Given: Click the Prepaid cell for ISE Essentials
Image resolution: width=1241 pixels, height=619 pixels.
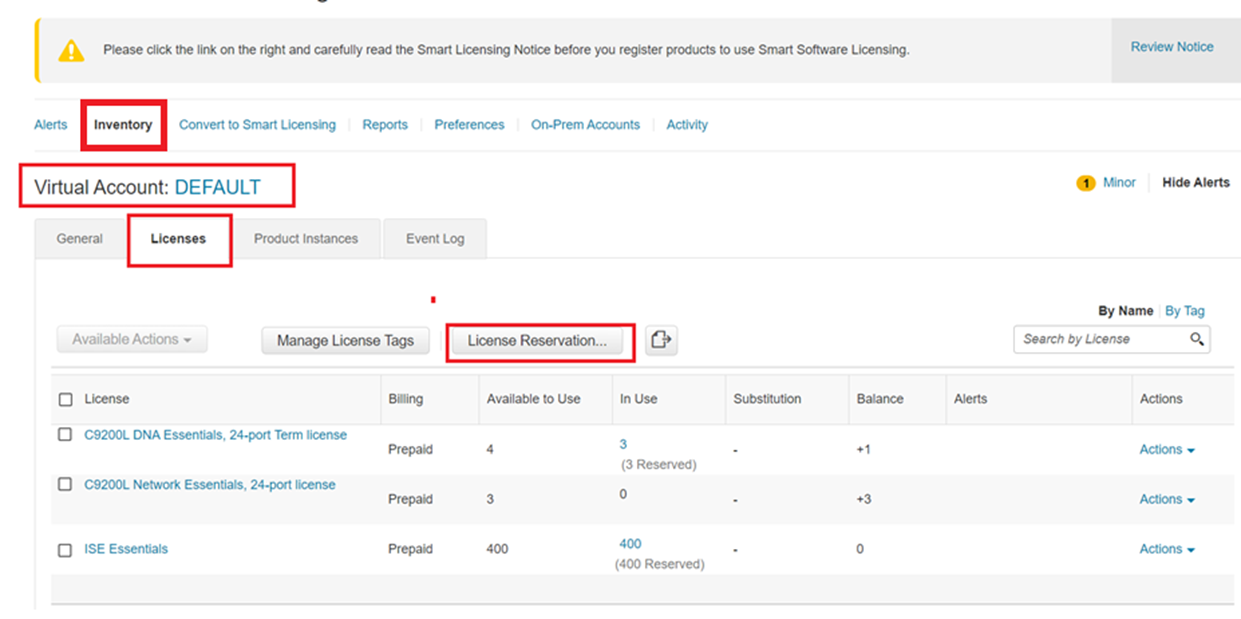Looking at the screenshot, I should [410, 549].
